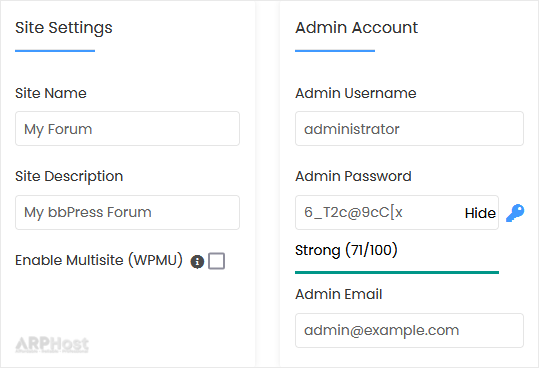Select the Admin Email input field
The height and width of the screenshot is (368, 539).
[409, 330]
